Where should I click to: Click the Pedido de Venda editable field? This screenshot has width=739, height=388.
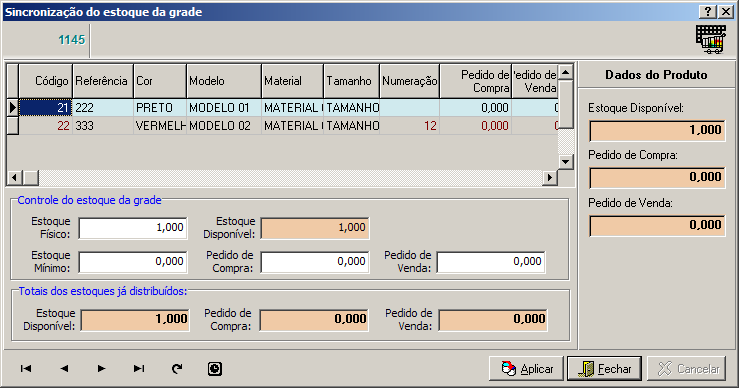coord(491,262)
